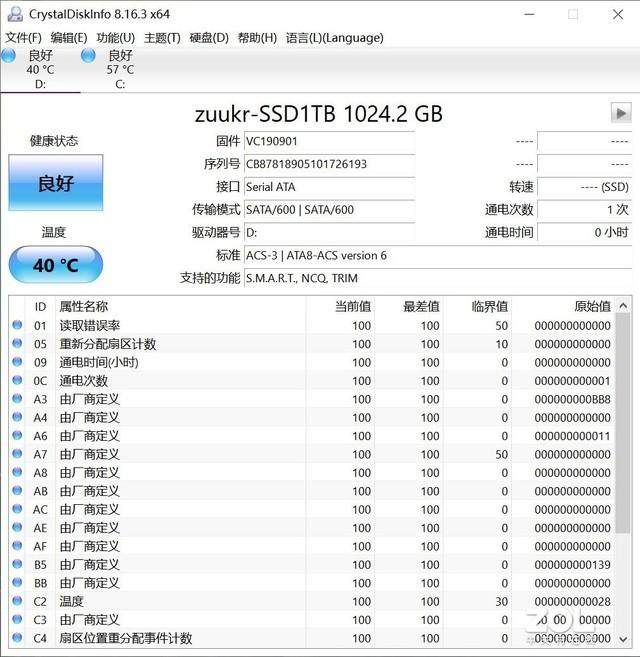Click status dot for attribute C2 温度
This screenshot has width=640, height=657.
click(x=17, y=602)
